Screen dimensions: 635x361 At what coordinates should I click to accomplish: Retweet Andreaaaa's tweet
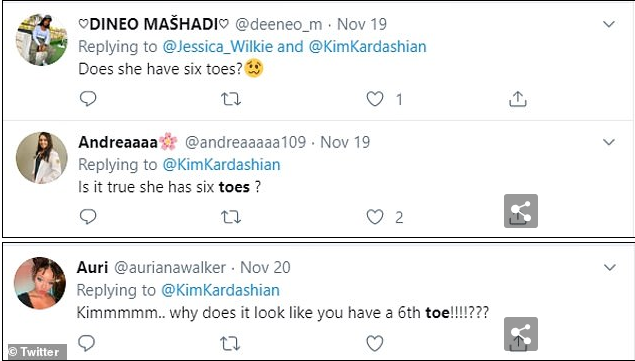tap(231, 217)
